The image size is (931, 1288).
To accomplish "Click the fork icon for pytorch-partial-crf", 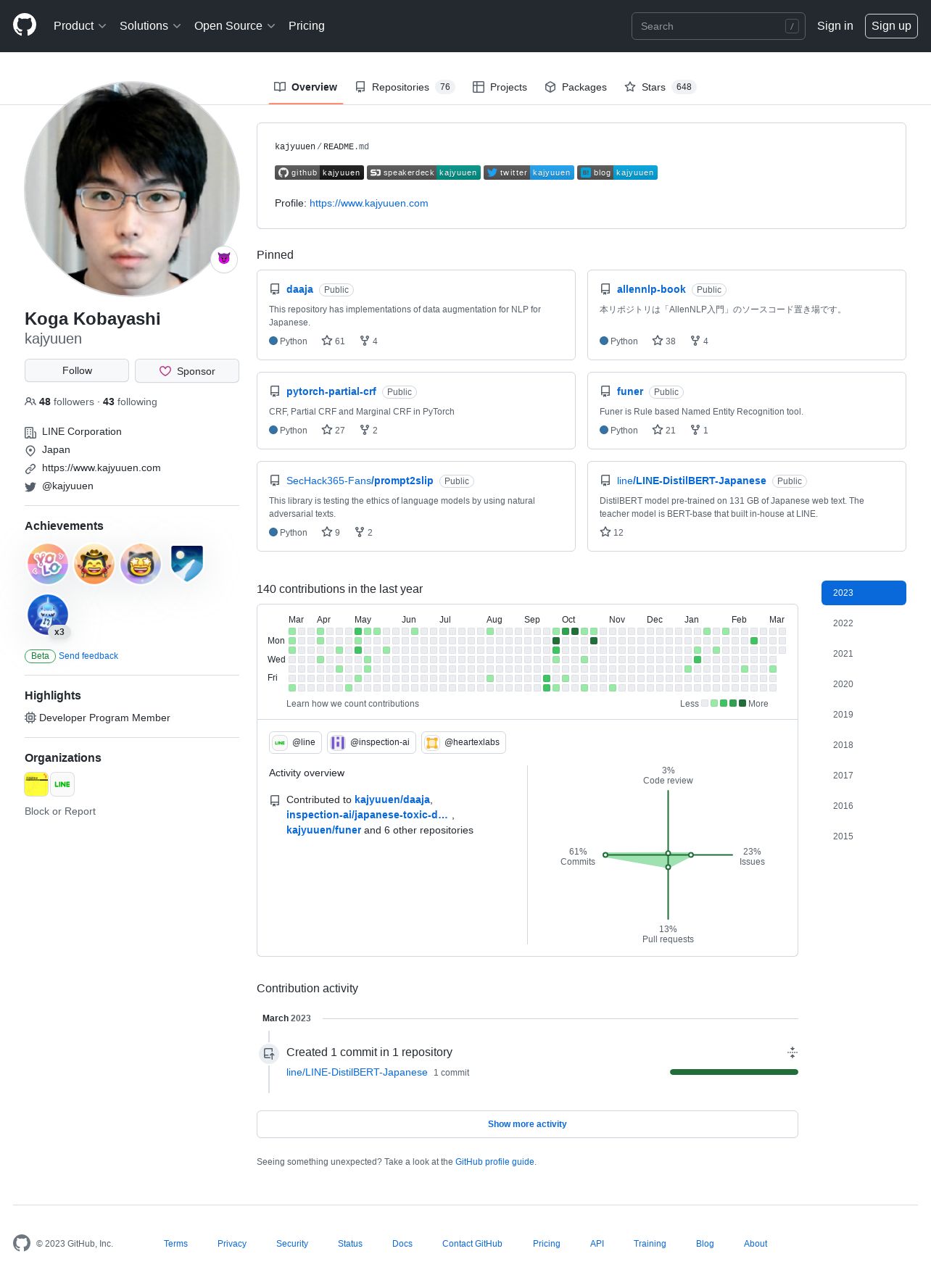I will 365,430.
